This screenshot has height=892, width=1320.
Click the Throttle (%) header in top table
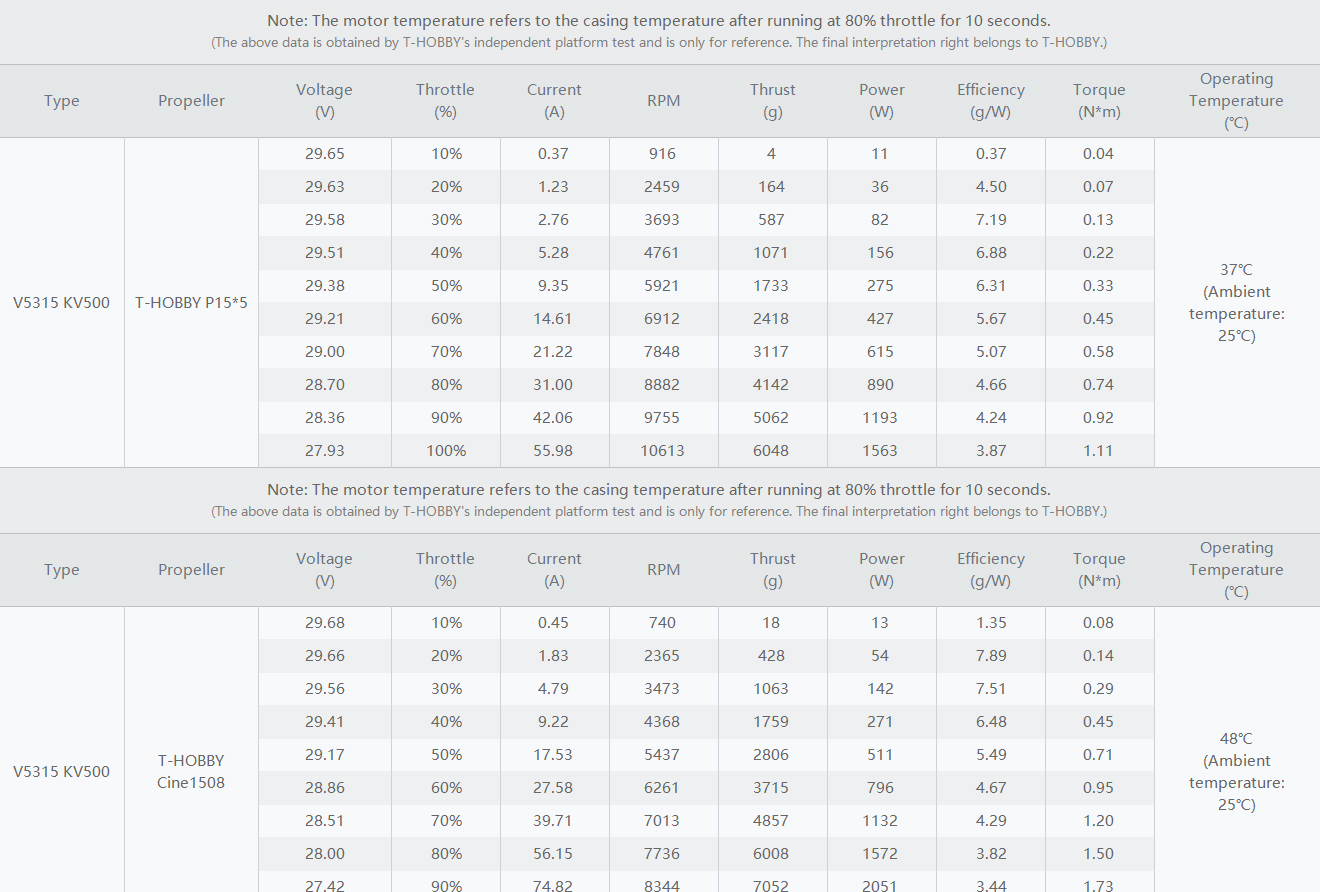pyautogui.click(x=445, y=101)
